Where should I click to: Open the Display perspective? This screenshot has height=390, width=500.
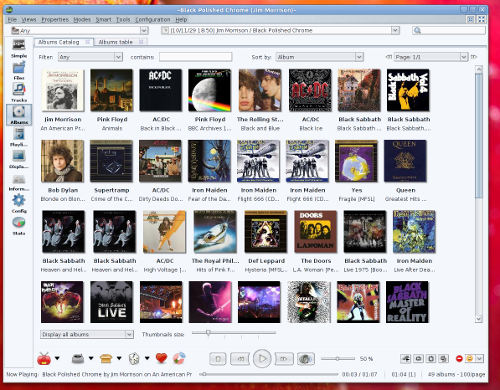pos(19,159)
